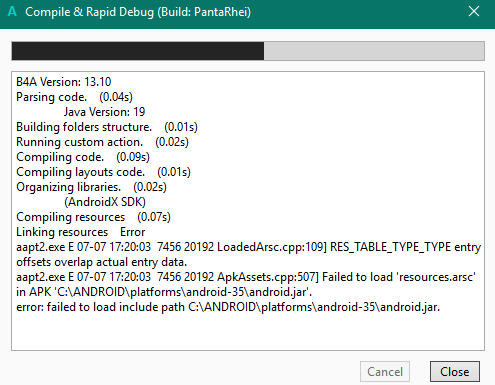Select the Compiling code log line

point(83,157)
